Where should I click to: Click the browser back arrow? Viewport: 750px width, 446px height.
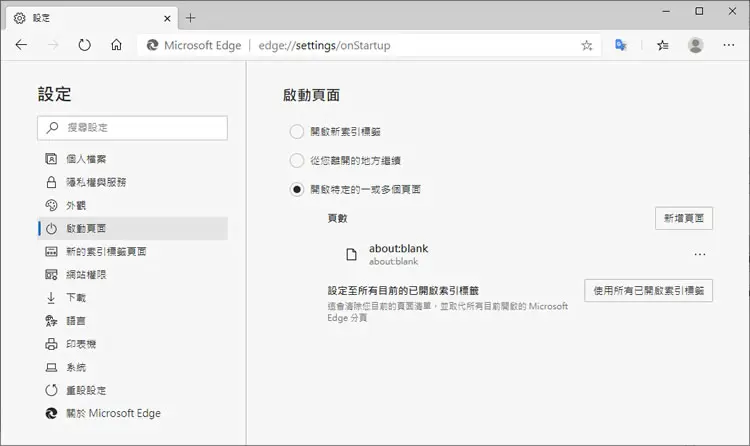(x=22, y=45)
